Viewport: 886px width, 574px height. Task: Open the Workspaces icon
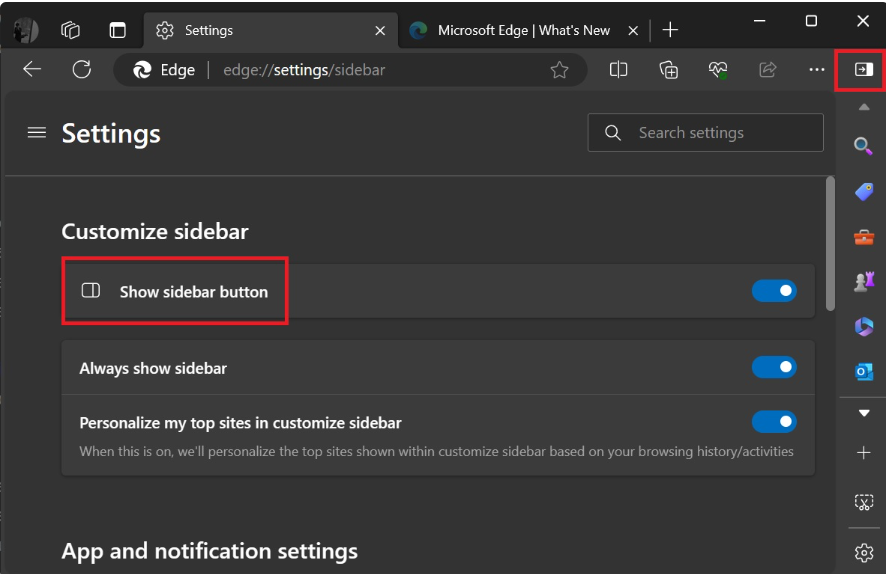pos(71,30)
